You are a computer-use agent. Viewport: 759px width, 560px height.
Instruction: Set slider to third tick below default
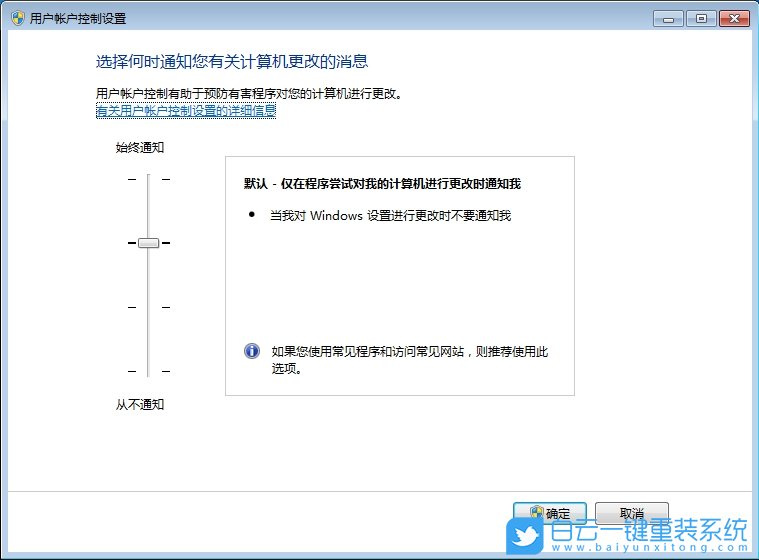pos(149,307)
